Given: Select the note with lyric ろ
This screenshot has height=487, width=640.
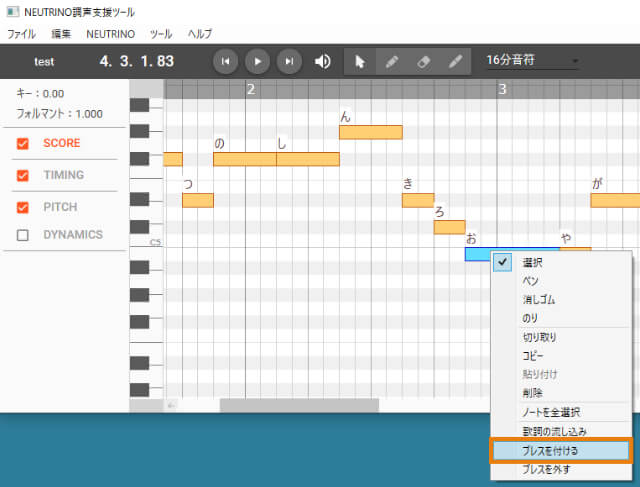Looking at the screenshot, I should (x=449, y=227).
